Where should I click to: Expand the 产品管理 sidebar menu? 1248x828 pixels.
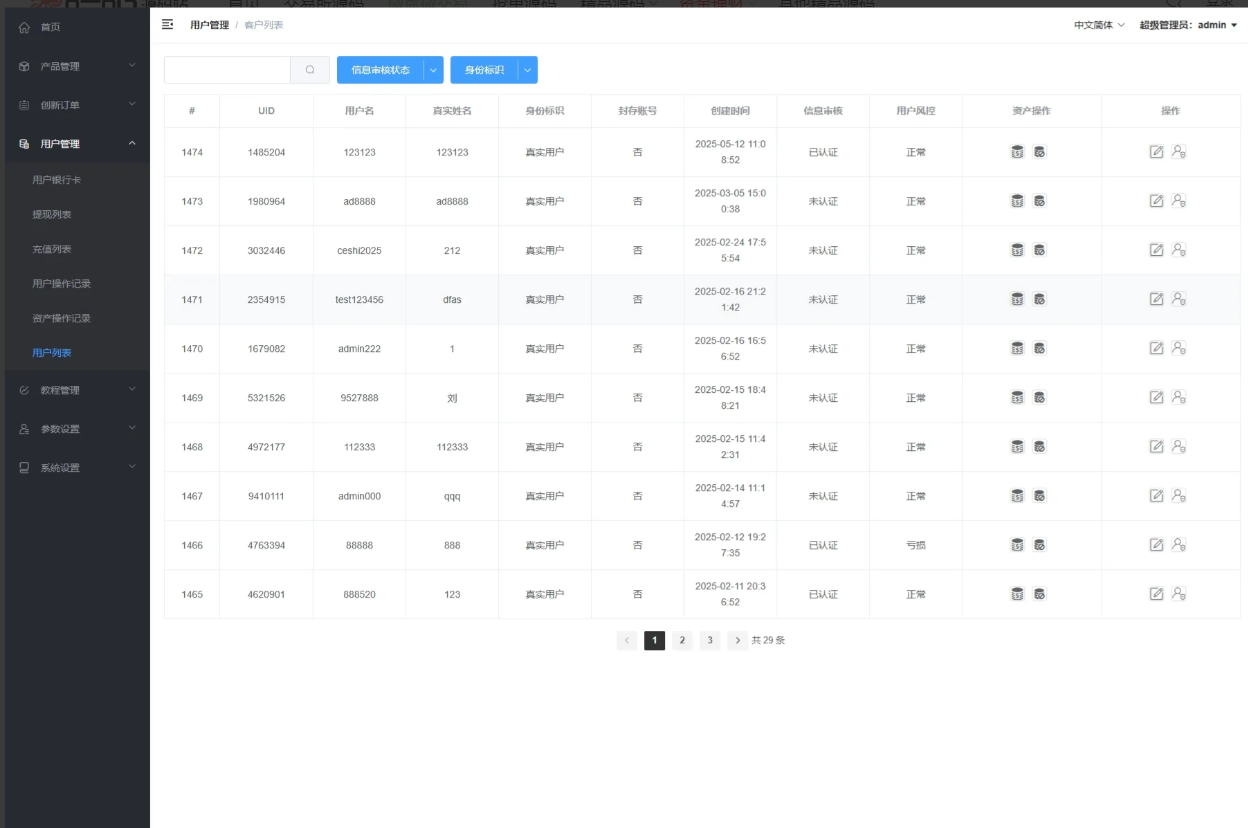pyautogui.click(x=75, y=66)
